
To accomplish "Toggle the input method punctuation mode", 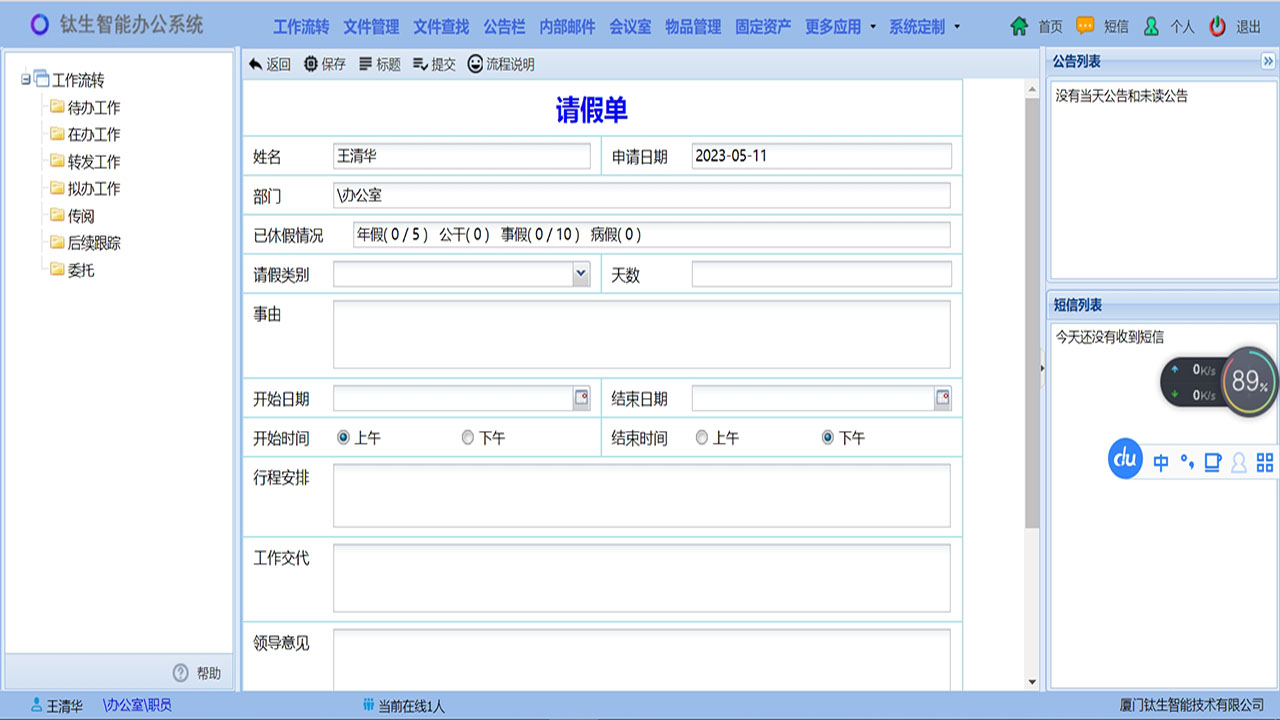I will tap(1187, 462).
